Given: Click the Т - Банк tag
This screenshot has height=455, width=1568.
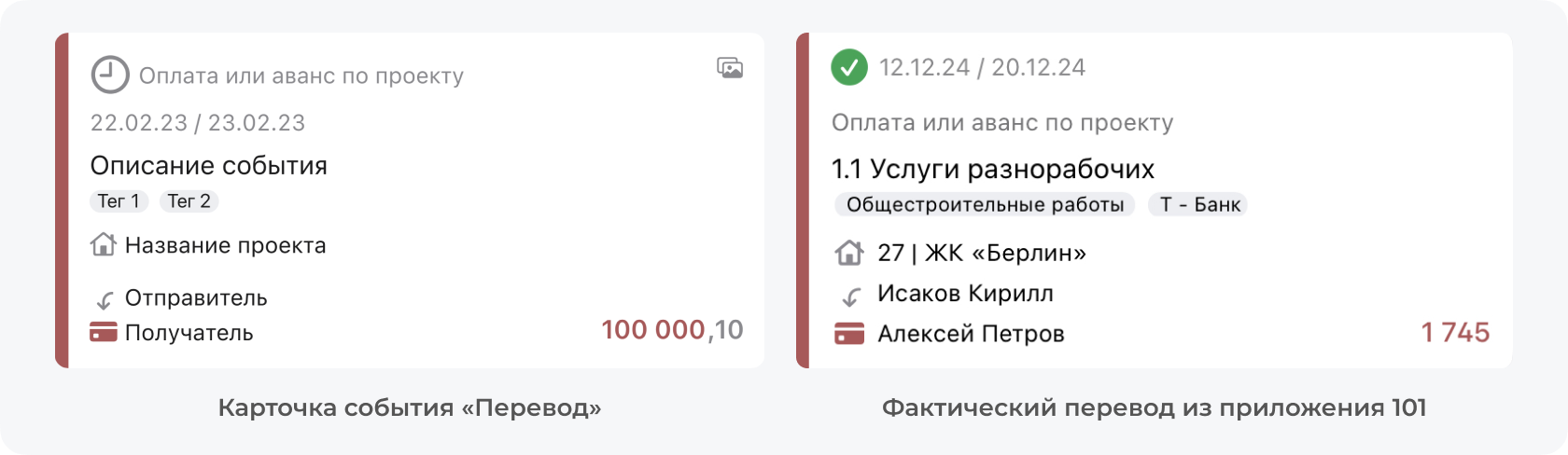Looking at the screenshot, I should coord(1199,205).
